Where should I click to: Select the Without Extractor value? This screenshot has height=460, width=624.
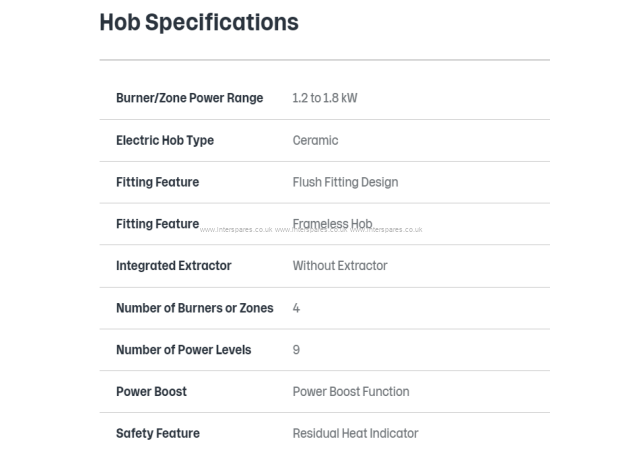coord(339,266)
